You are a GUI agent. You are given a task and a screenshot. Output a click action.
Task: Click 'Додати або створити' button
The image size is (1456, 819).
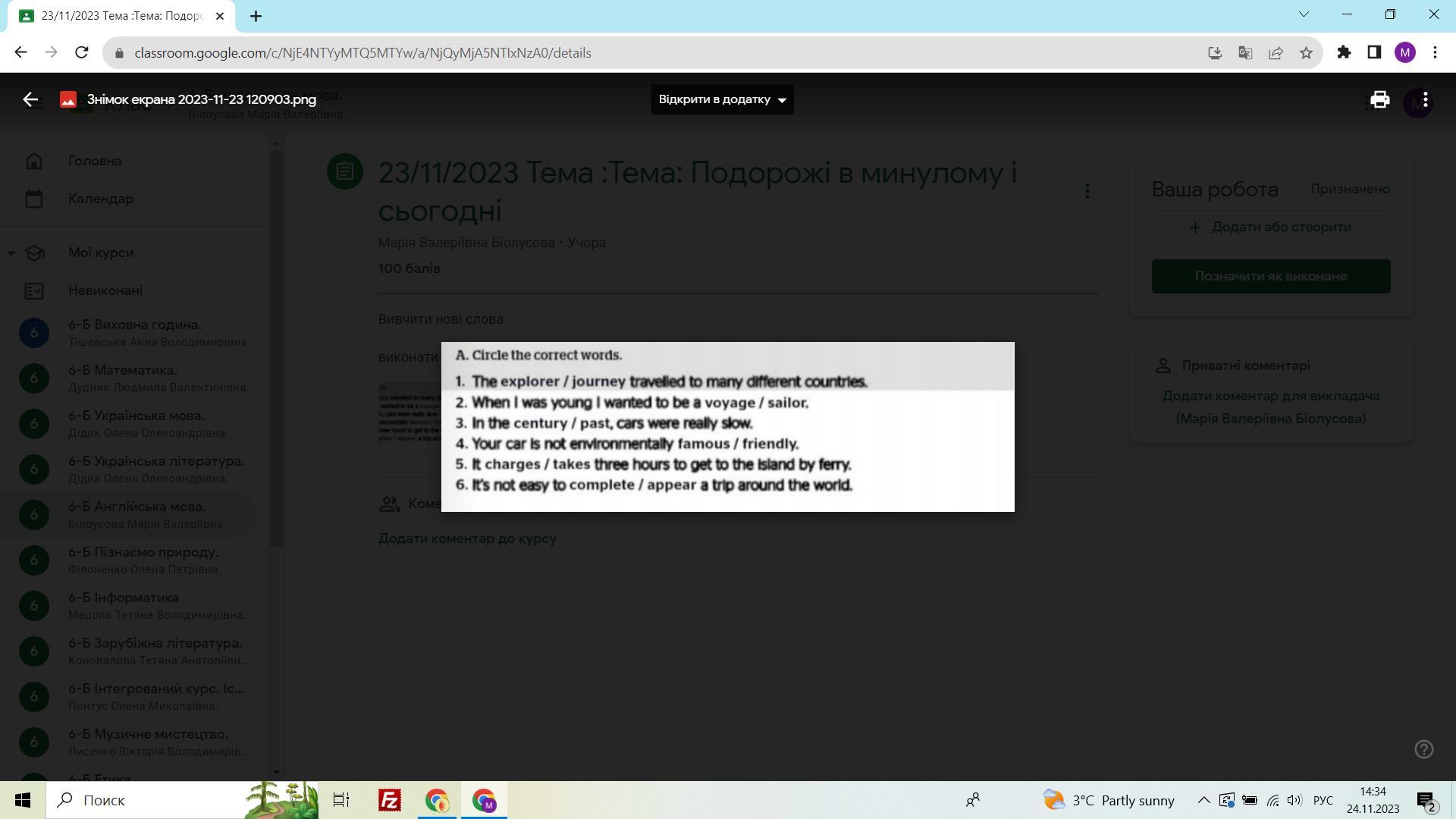[x=1271, y=227]
